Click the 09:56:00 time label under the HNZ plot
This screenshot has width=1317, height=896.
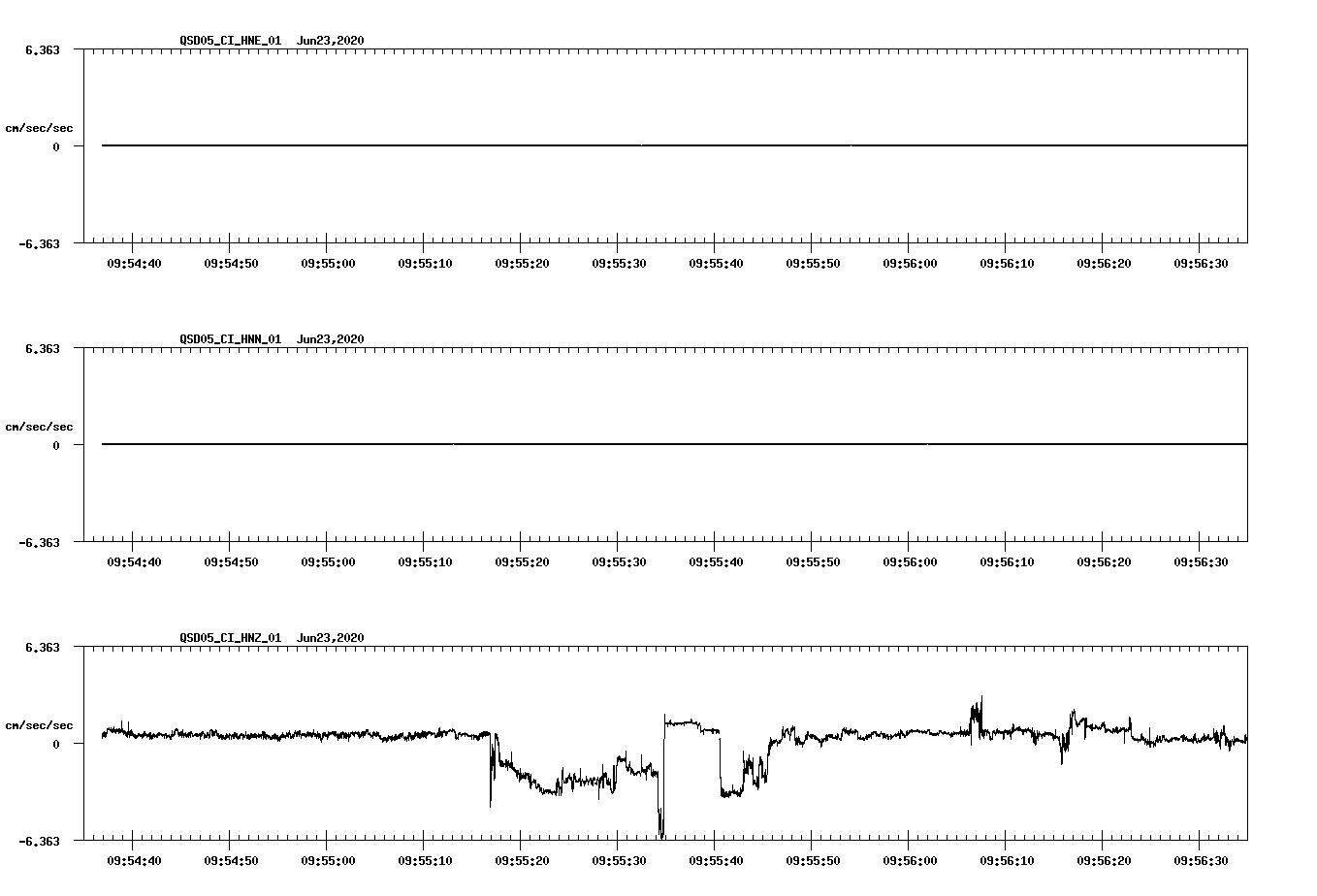pyautogui.click(x=910, y=861)
